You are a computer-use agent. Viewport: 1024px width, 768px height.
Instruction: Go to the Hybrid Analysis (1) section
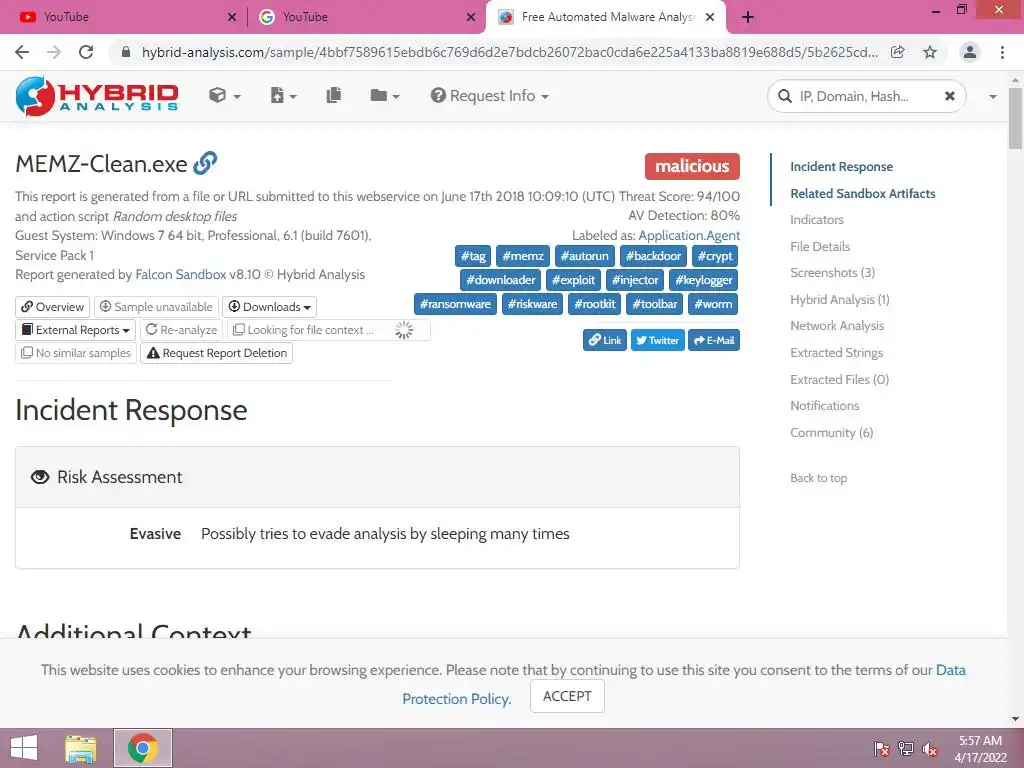tap(839, 300)
